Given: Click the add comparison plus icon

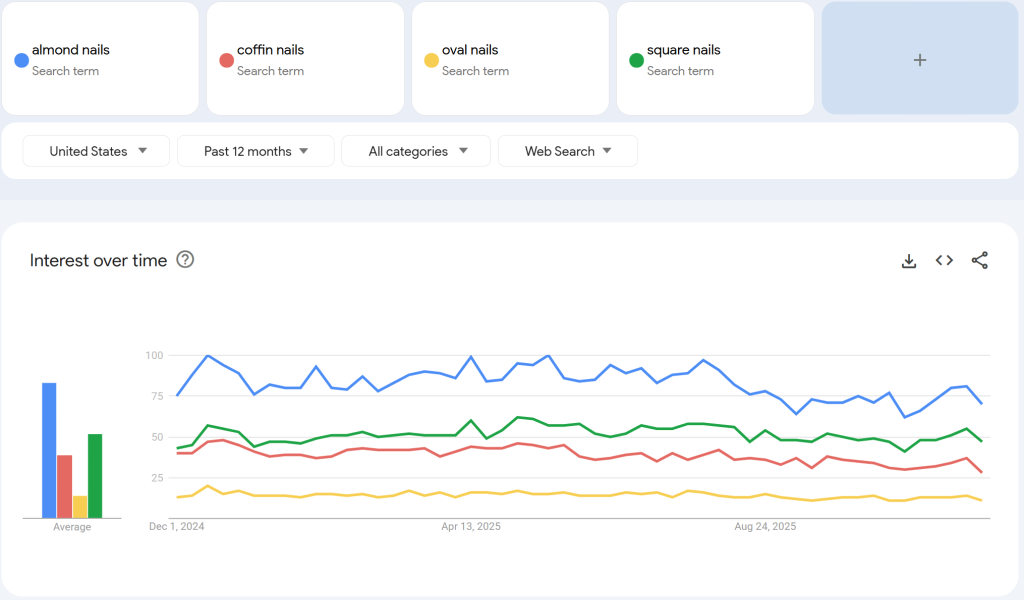Looking at the screenshot, I should [x=918, y=59].
